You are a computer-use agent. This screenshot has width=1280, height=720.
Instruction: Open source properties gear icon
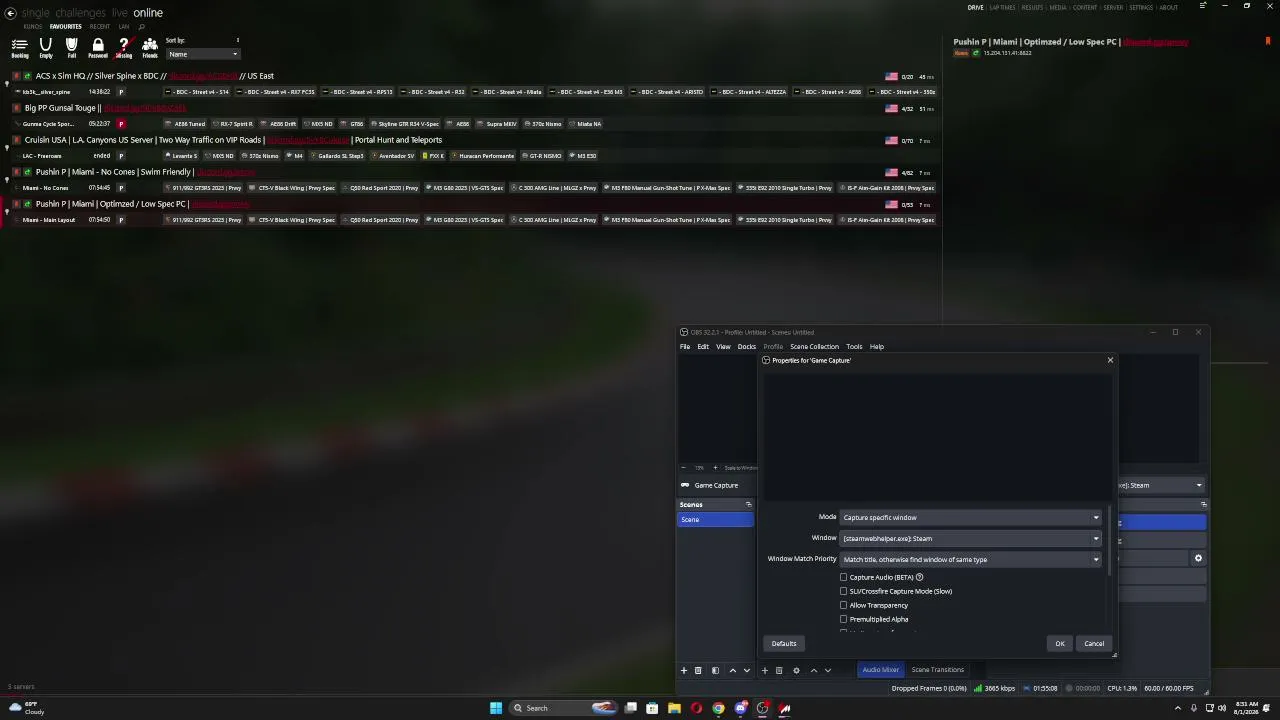pos(796,670)
